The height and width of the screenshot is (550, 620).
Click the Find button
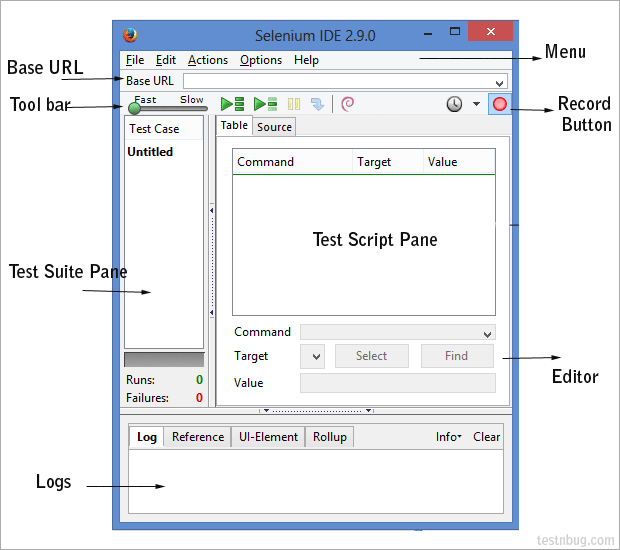click(x=457, y=356)
